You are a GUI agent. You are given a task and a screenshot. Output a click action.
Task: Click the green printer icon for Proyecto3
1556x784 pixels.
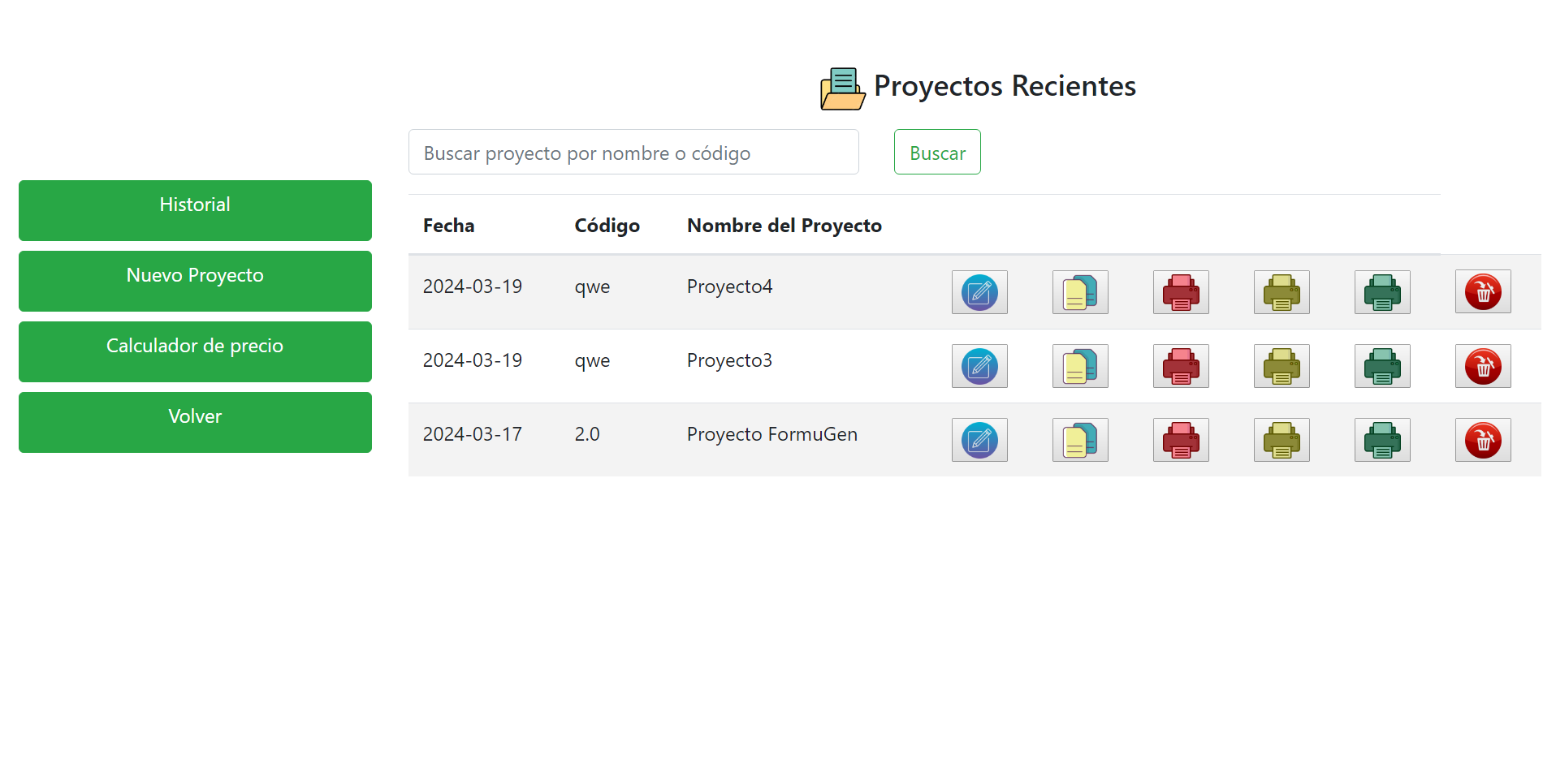pyautogui.click(x=1382, y=366)
